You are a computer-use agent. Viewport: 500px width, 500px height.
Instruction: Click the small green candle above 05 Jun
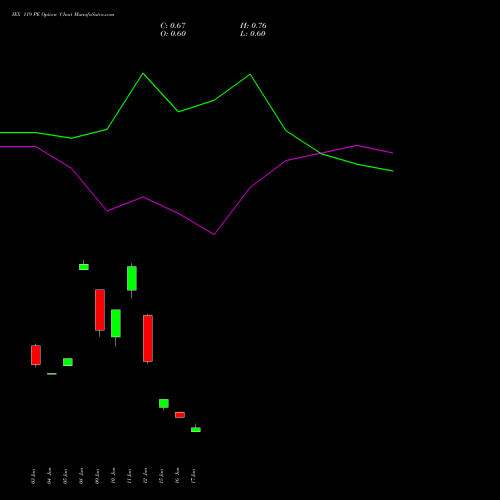pos(68,362)
